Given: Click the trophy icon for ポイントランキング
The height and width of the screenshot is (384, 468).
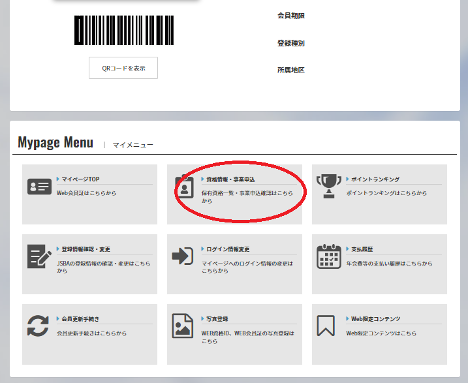Looking at the screenshot, I should [x=329, y=186].
